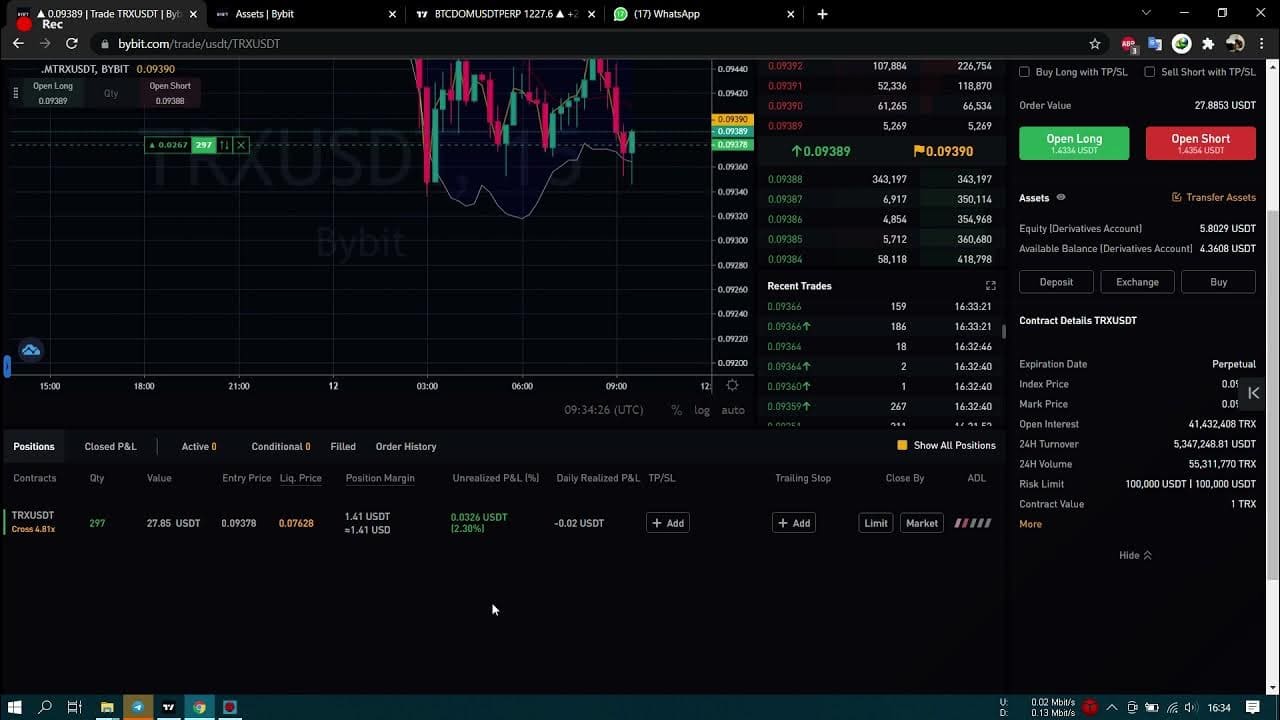This screenshot has width=1280, height=720.
Task: Click the chart settings gear icon
Action: pos(733,386)
